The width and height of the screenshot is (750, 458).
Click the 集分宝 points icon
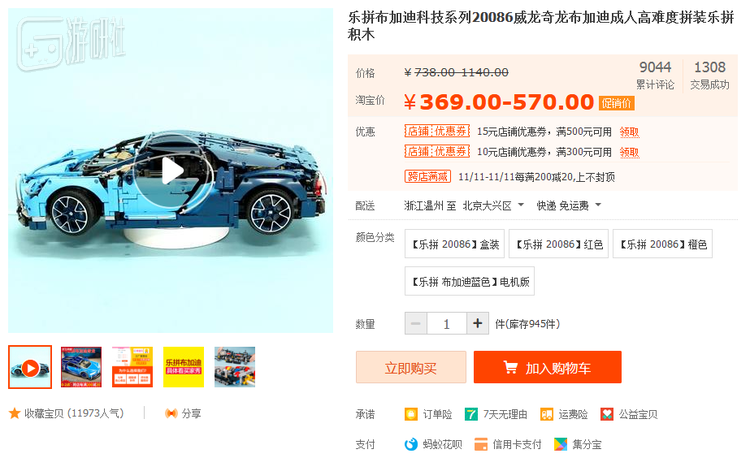(x=560, y=444)
